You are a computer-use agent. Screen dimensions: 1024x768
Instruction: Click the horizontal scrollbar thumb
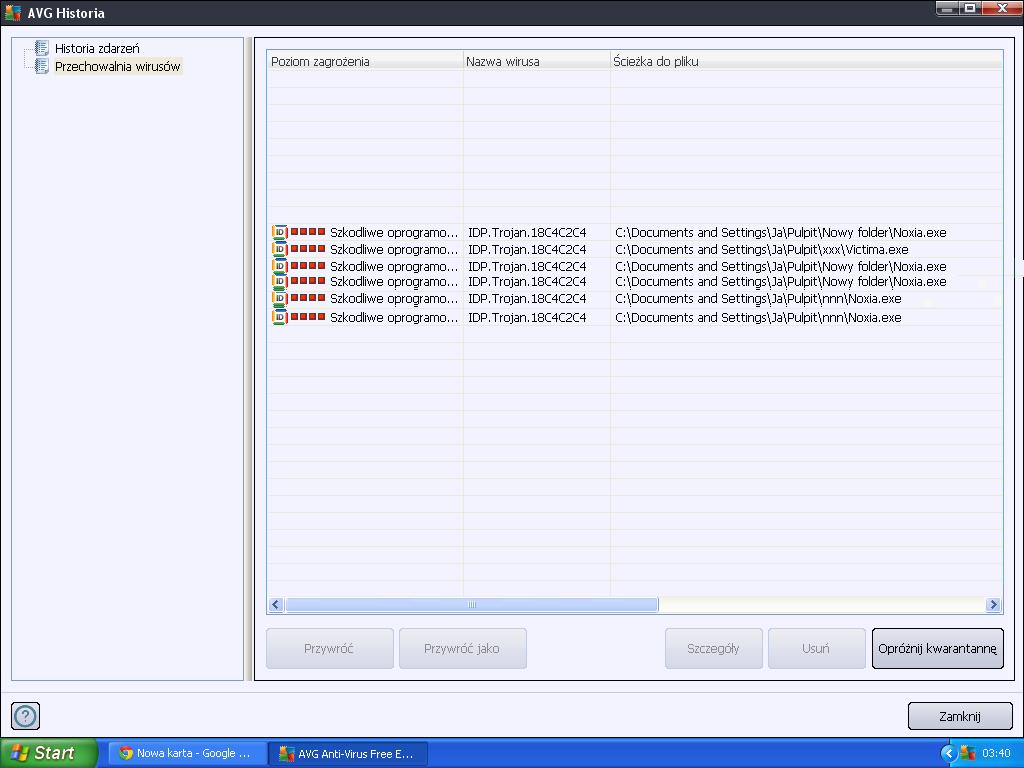472,605
